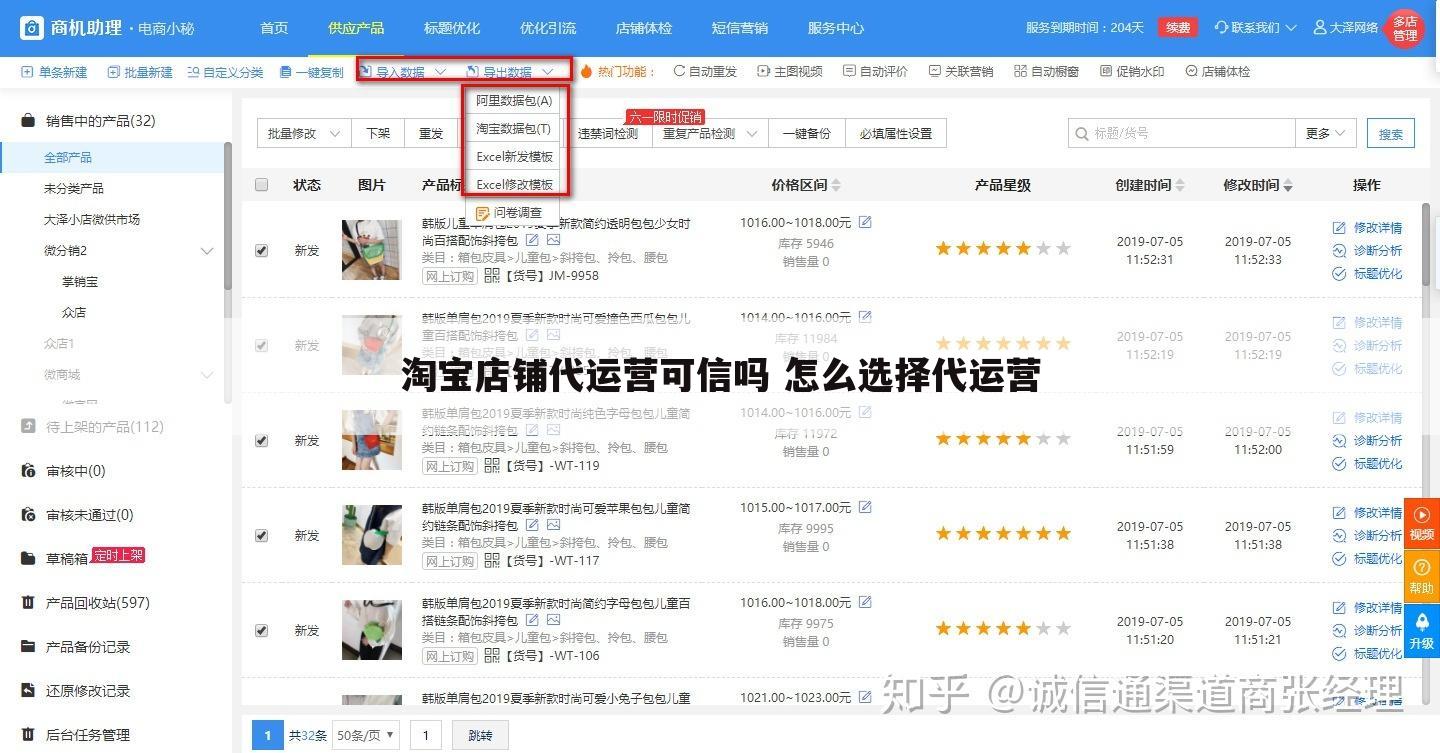Open the 批量修改 dropdown

coord(303,132)
